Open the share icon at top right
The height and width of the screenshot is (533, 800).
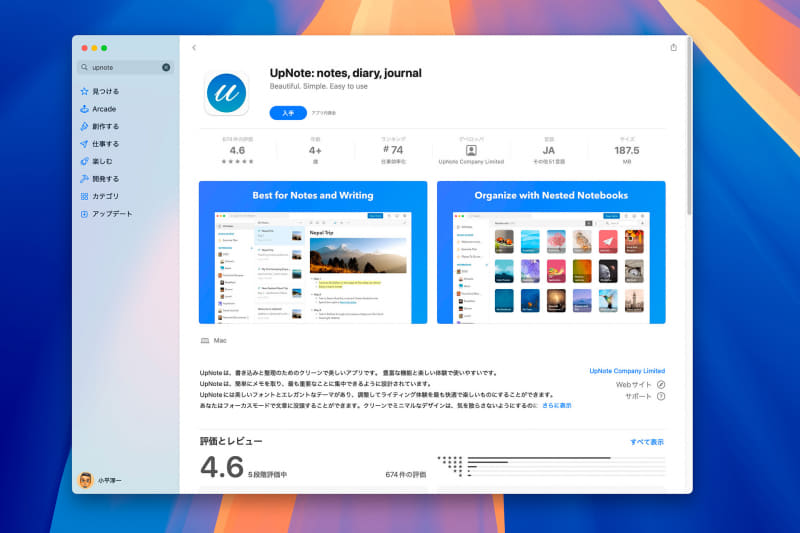tap(673, 47)
